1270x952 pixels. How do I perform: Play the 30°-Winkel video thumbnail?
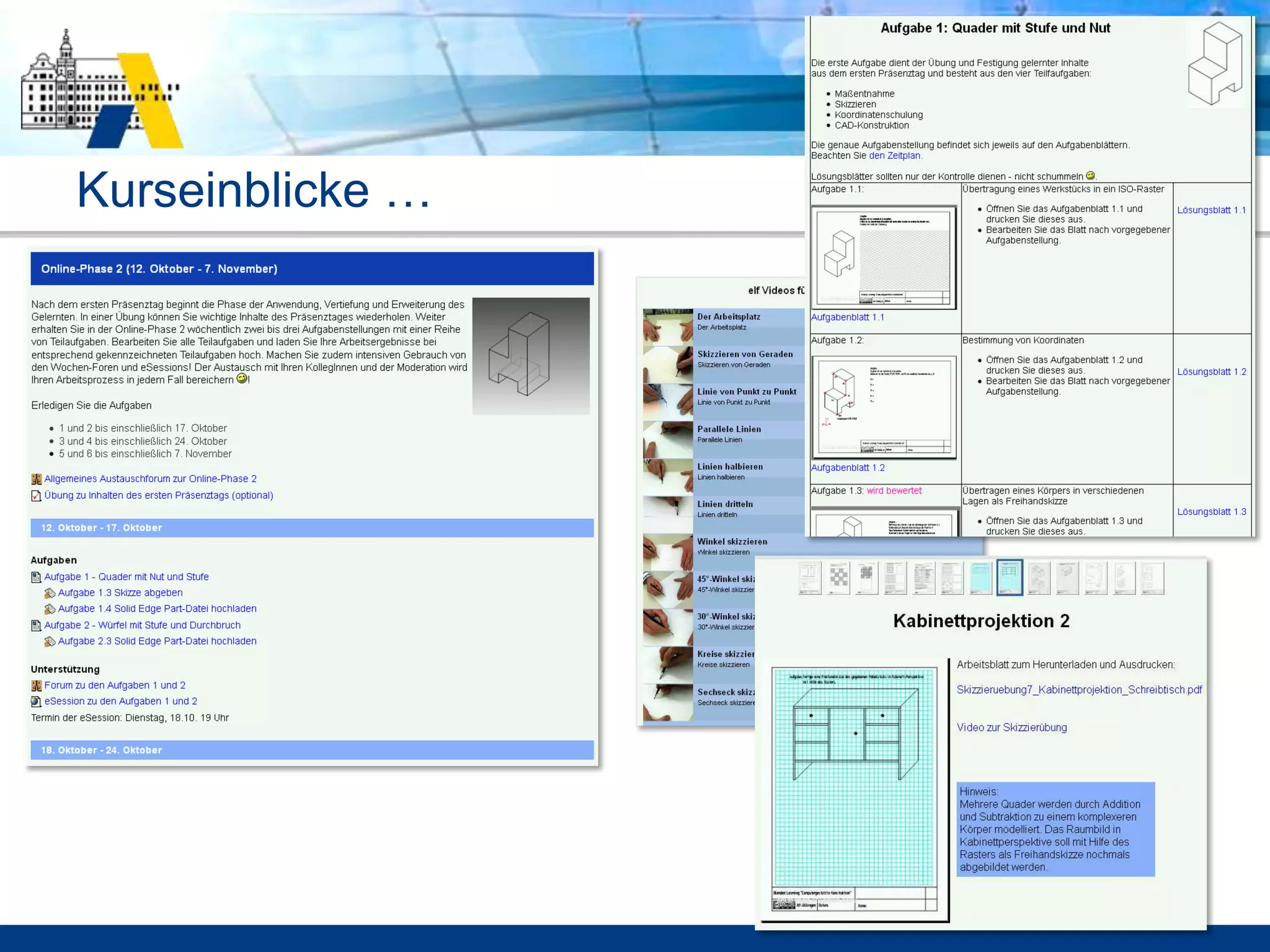(668, 627)
